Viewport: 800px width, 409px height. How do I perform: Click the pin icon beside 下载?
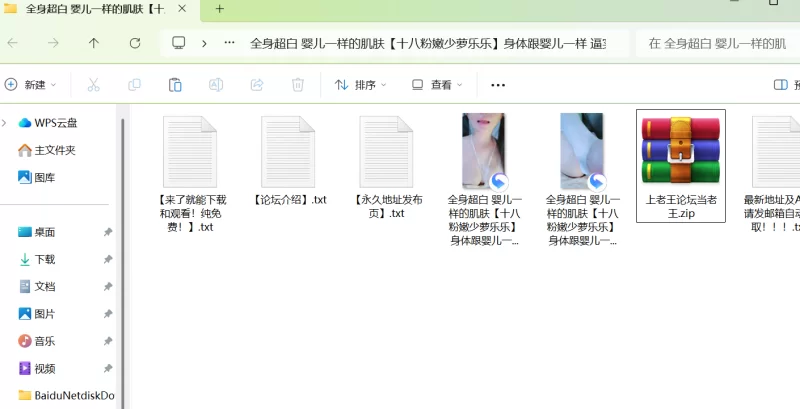click(x=108, y=259)
